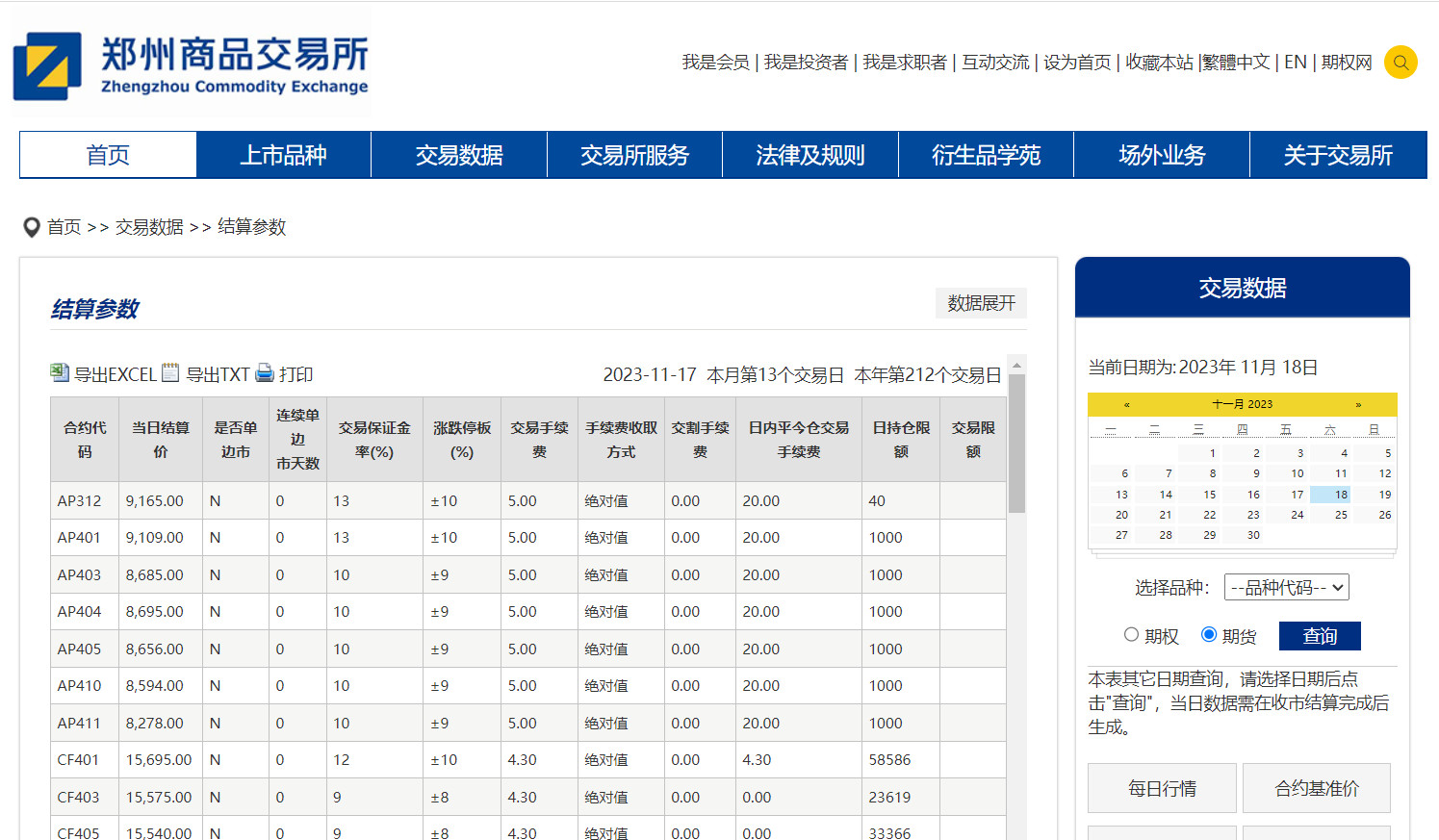The height and width of the screenshot is (840, 1439).
Task: Open the 场外业务 menu
Action: pyautogui.click(x=1162, y=155)
